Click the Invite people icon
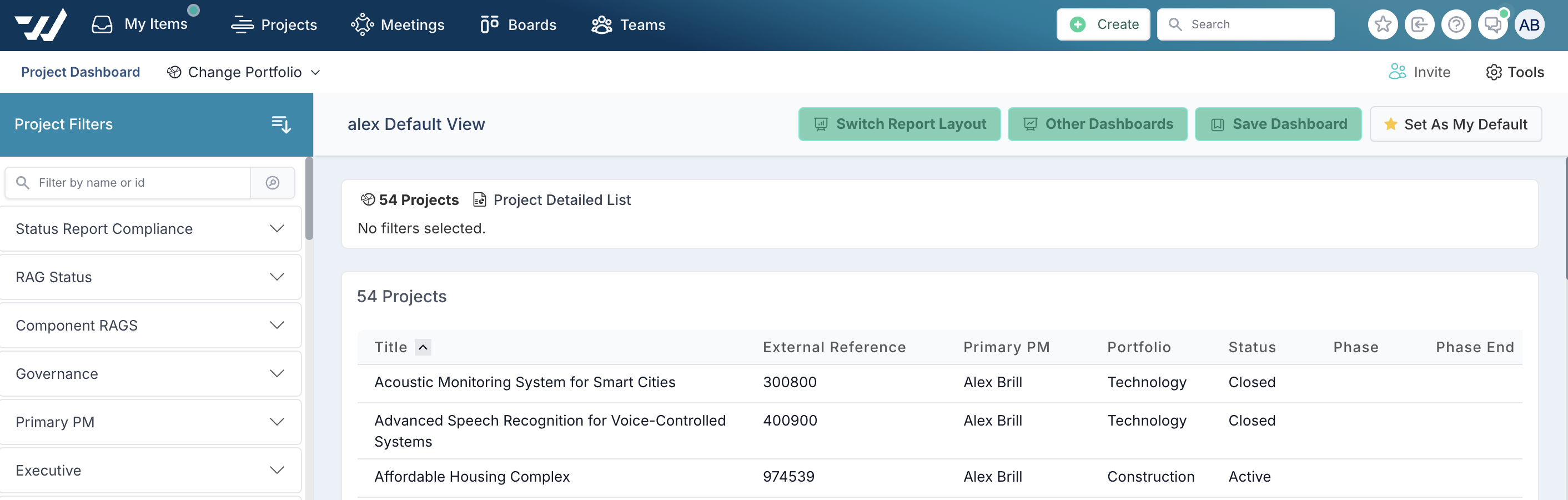This screenshot has height=500, width=1568. (1397, 72)
